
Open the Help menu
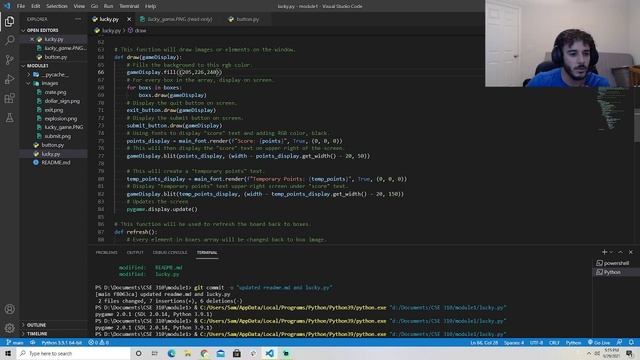pos(151,6)
